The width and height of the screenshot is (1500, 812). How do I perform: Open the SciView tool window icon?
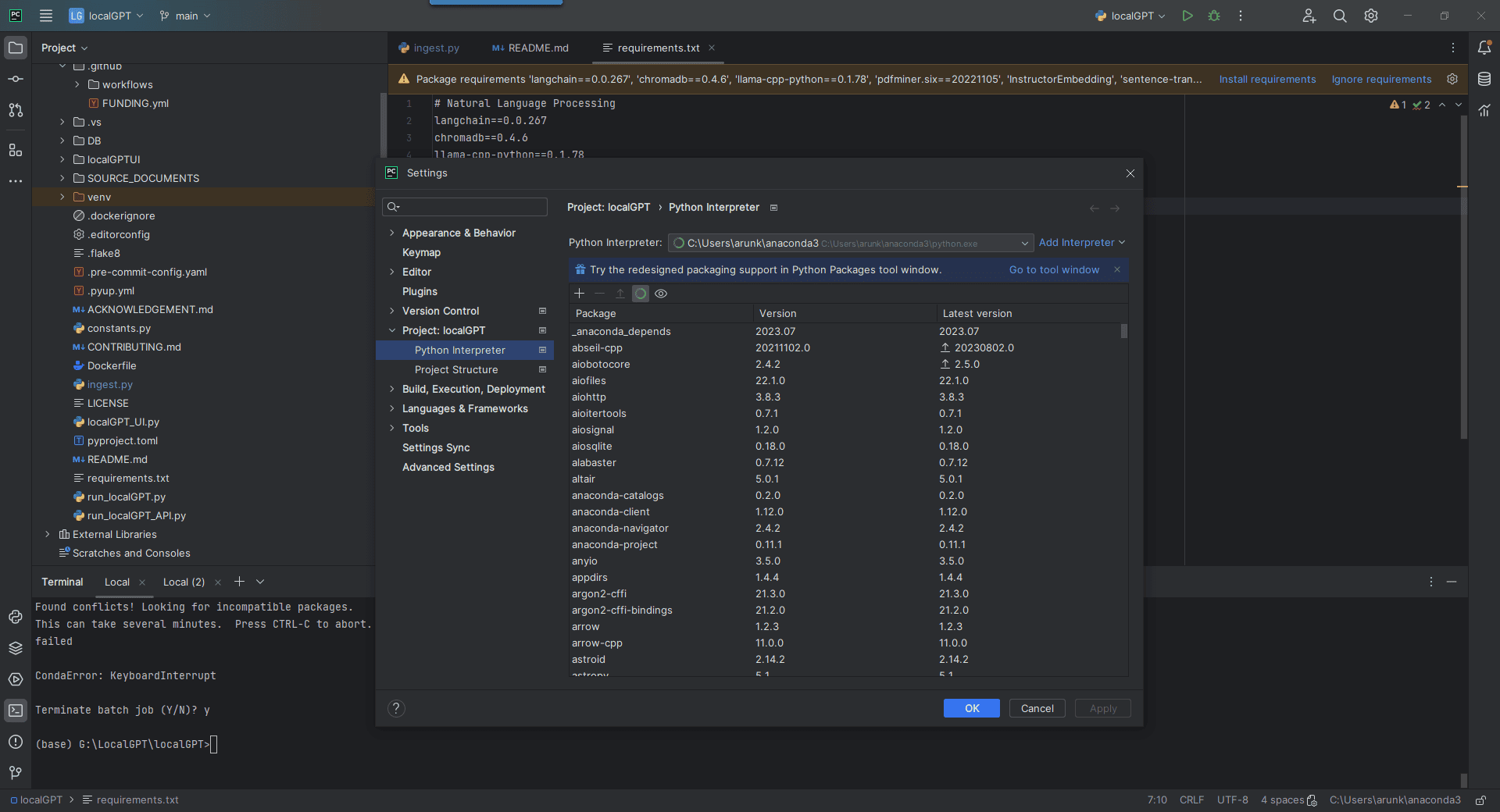(x=1484, y=110)
